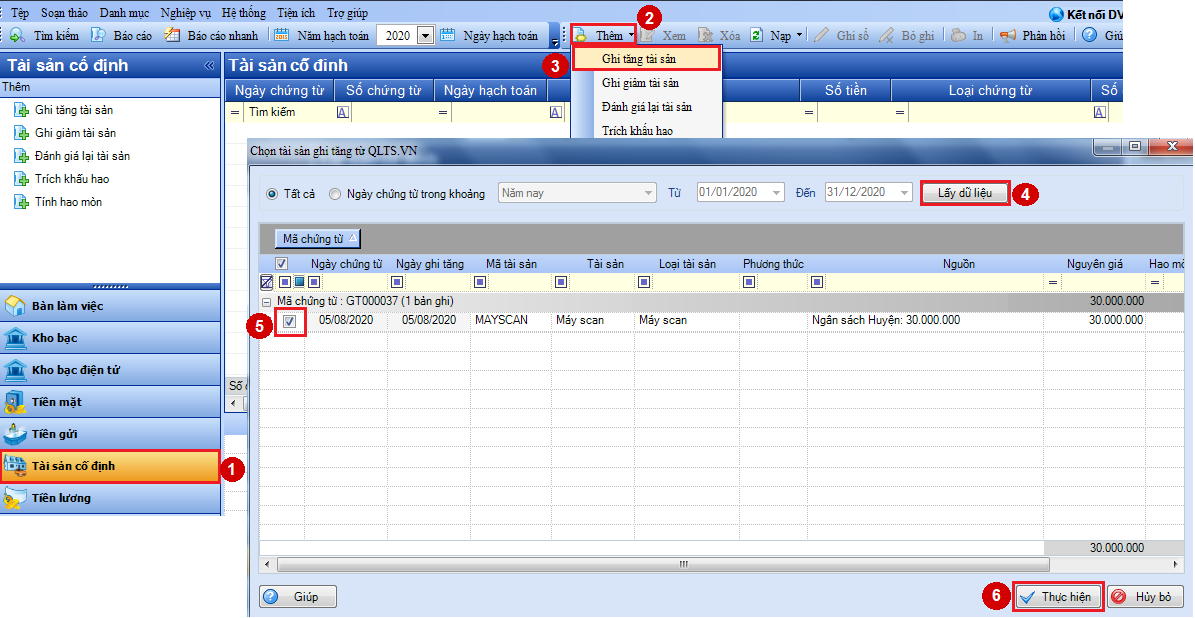Sort by Nguyên giá column header
Viewport: 1195px width, 618px height.
click(1094, 264)
